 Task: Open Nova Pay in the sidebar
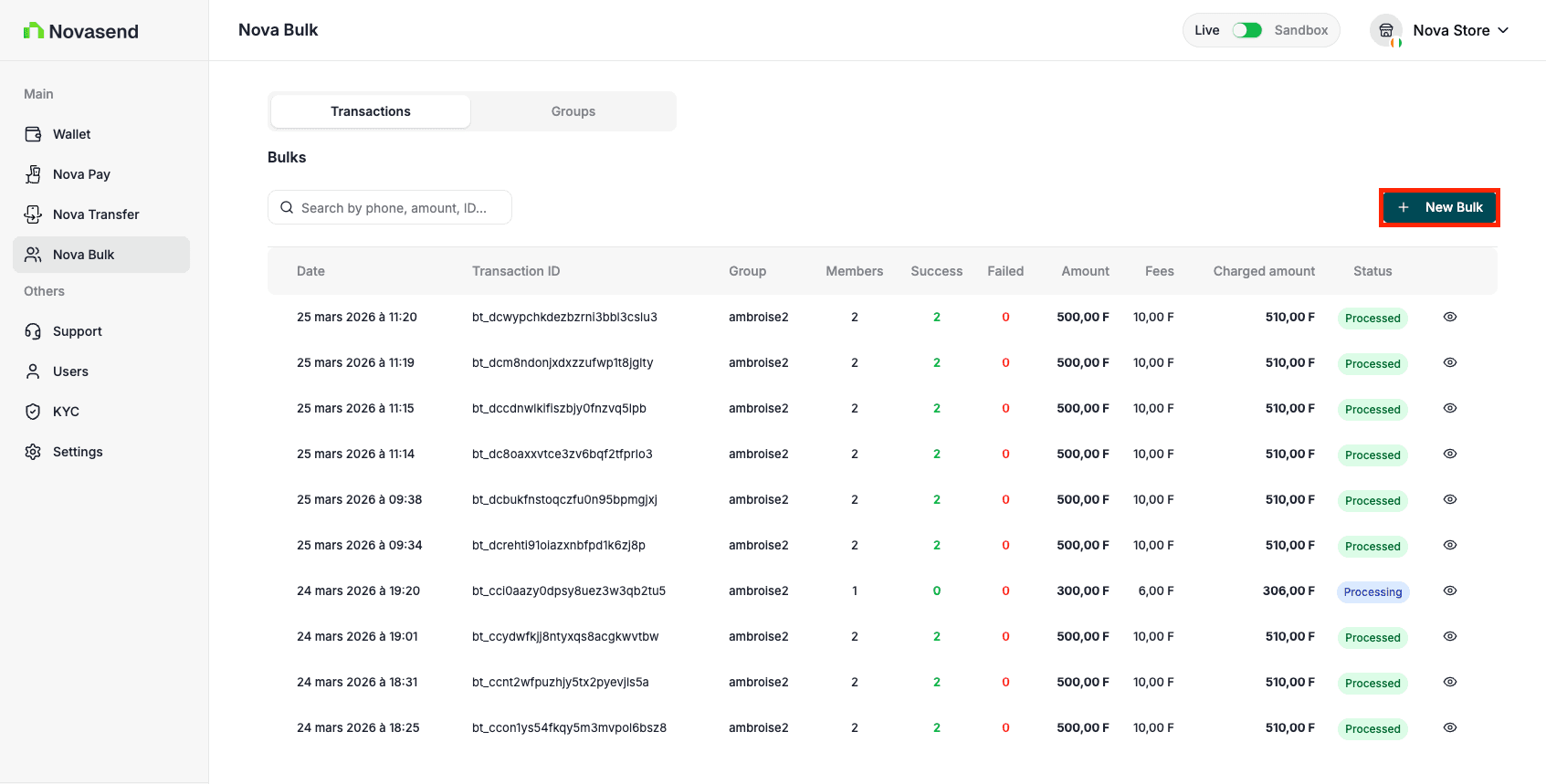(101, 174)
